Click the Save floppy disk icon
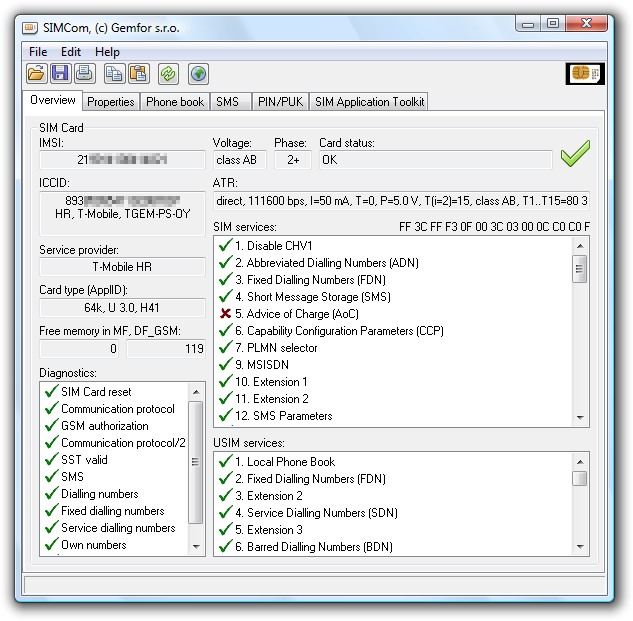The height and width of the screenshot is (621, 633). point(60,73)
